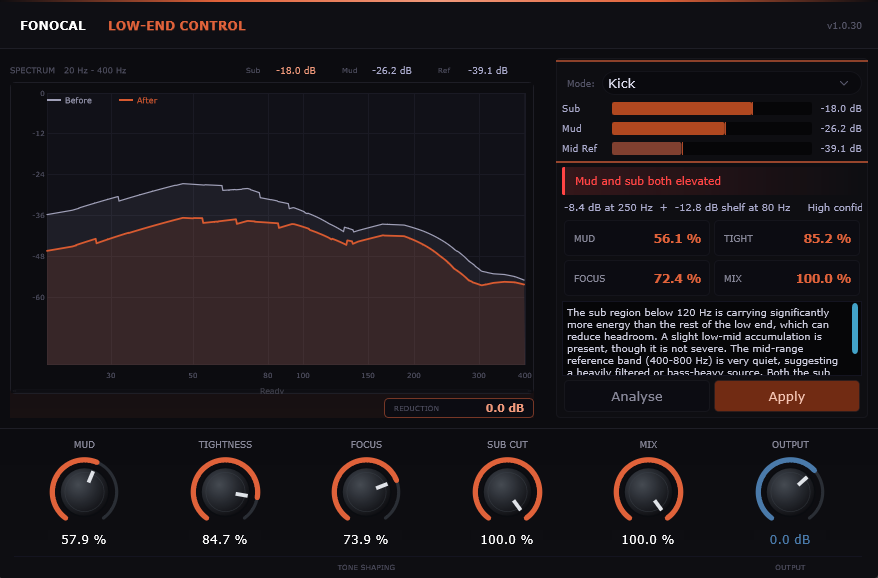The image size is (878, 578).
Task: Click the spectrum graph display
Action: 286,229
